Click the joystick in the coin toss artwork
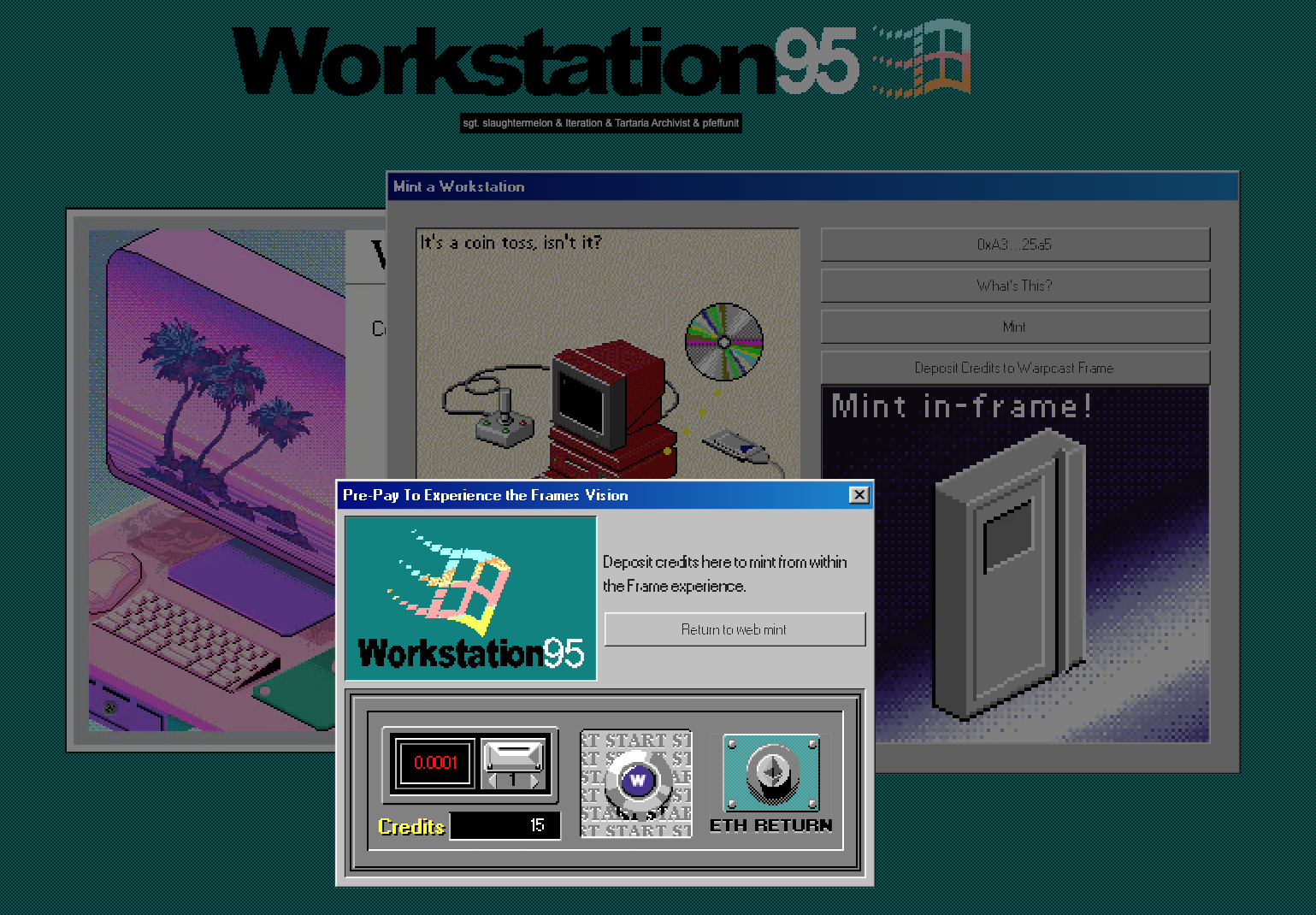The height and width of the screenshot is (915, 1316). click(505, 419)
